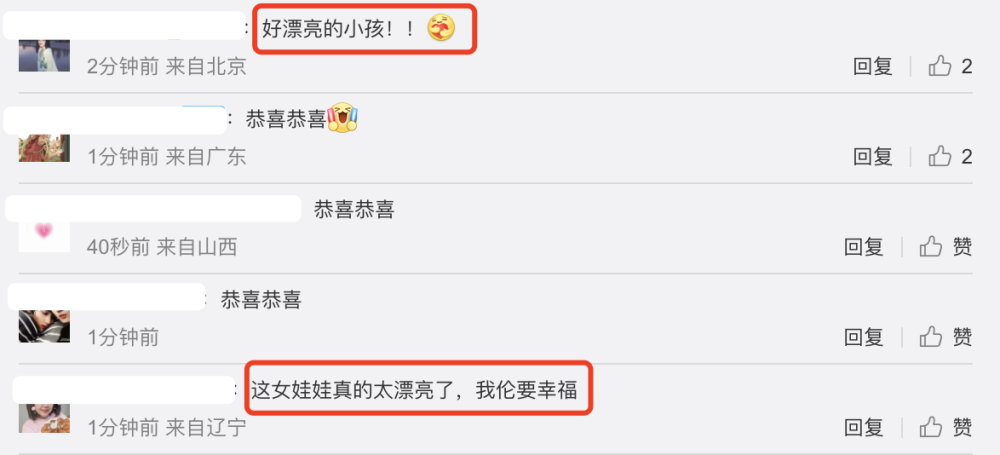Screen dimensions: 1000x455
Task: Click the hugging emoji in first comment
Action: [x=441, y=28]
